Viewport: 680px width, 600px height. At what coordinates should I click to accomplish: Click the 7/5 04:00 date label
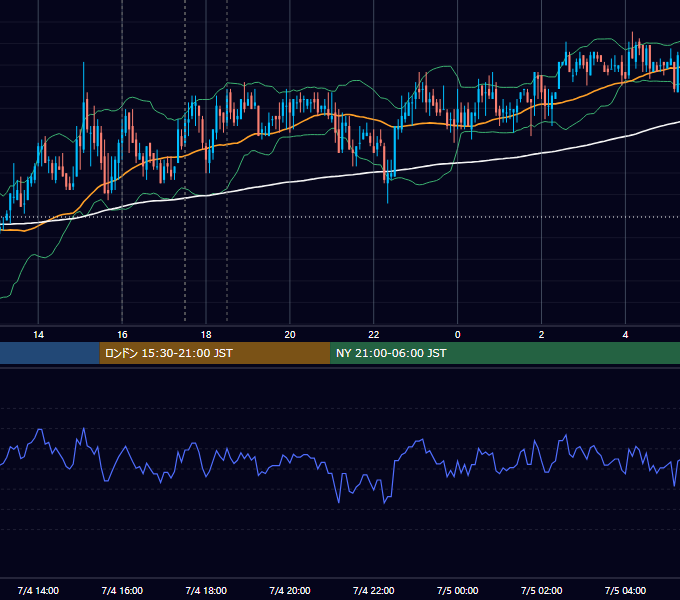point(625,590)
